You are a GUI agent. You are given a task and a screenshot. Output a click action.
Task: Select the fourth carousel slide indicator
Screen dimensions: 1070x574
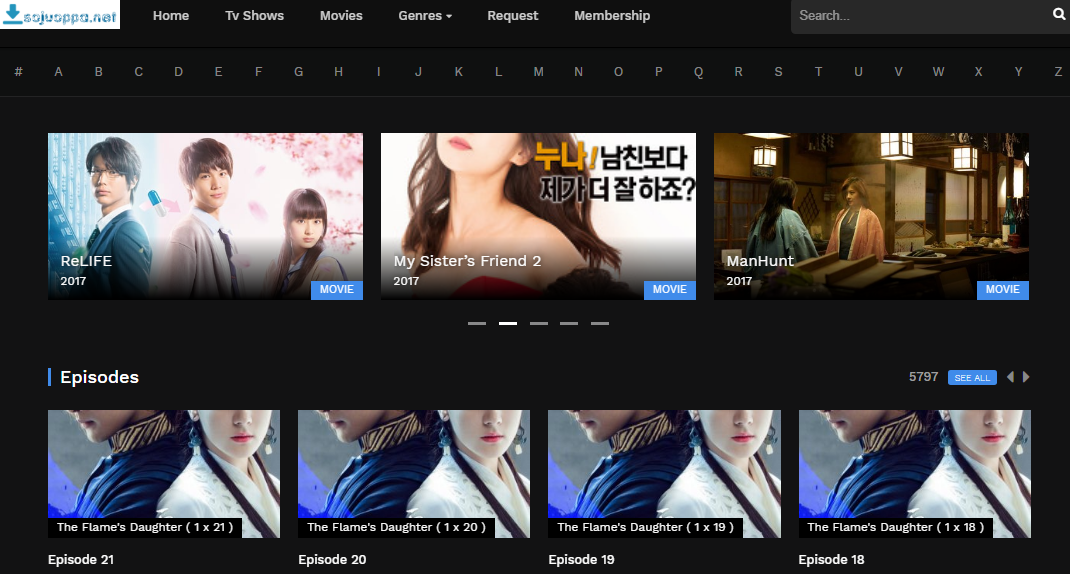[x=569, y=324]
